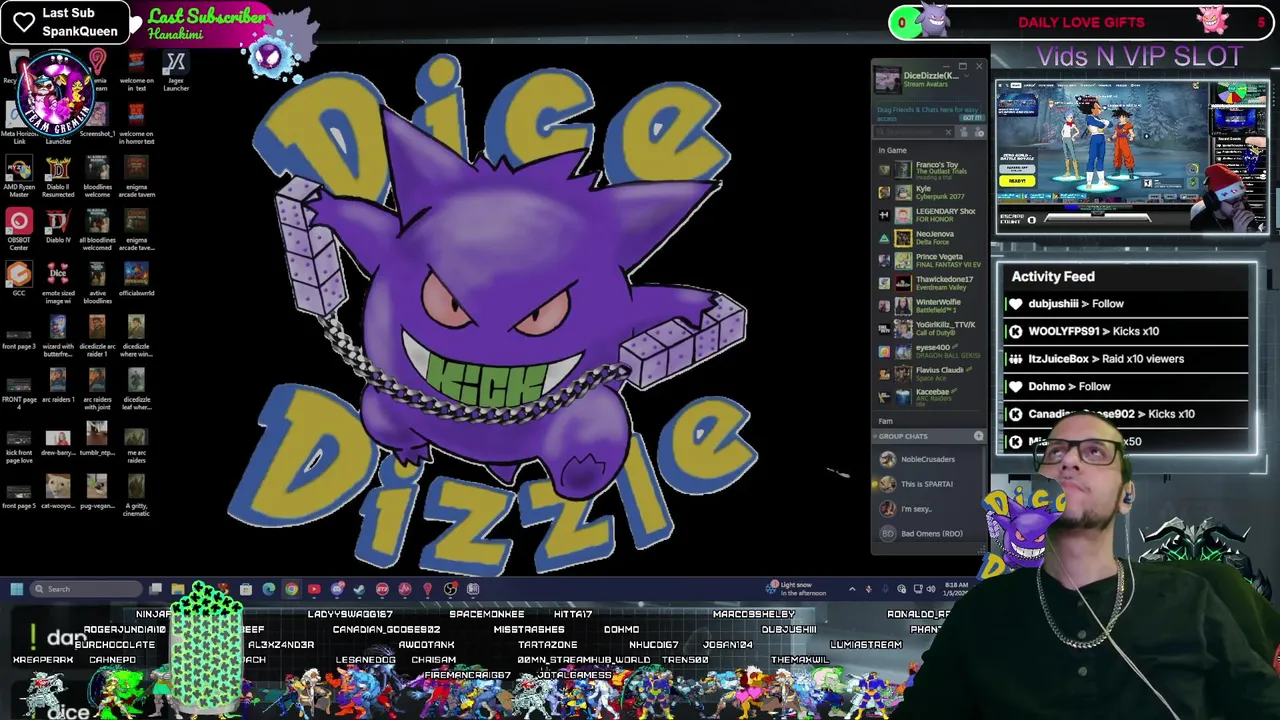The image size is (1280, 720).
Task: Open chat with friend Kyle playing Cyberpunk 2077
Action: click(x=930, y=192)
